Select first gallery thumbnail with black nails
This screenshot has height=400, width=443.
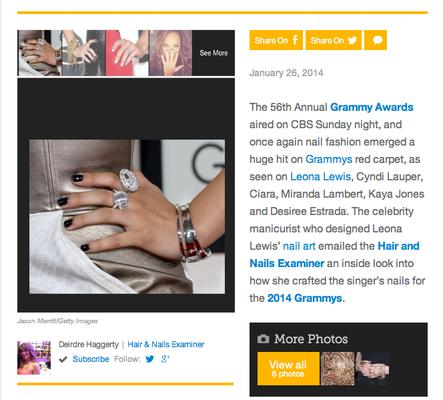click(x=39, y=53)
